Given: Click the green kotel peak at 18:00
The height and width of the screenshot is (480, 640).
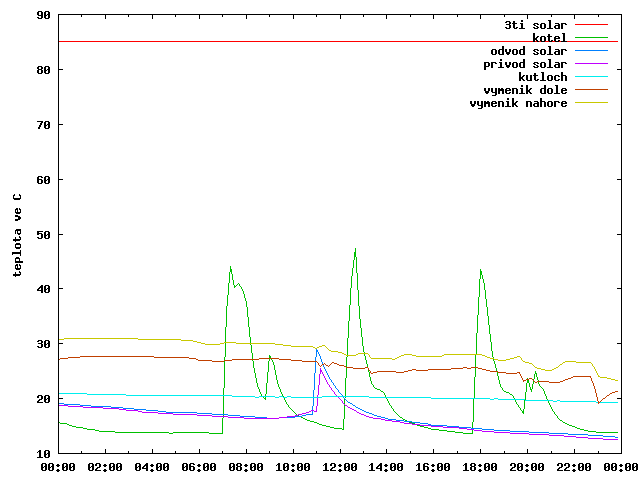Looking at the screenshot, I should tap(481, 270).
